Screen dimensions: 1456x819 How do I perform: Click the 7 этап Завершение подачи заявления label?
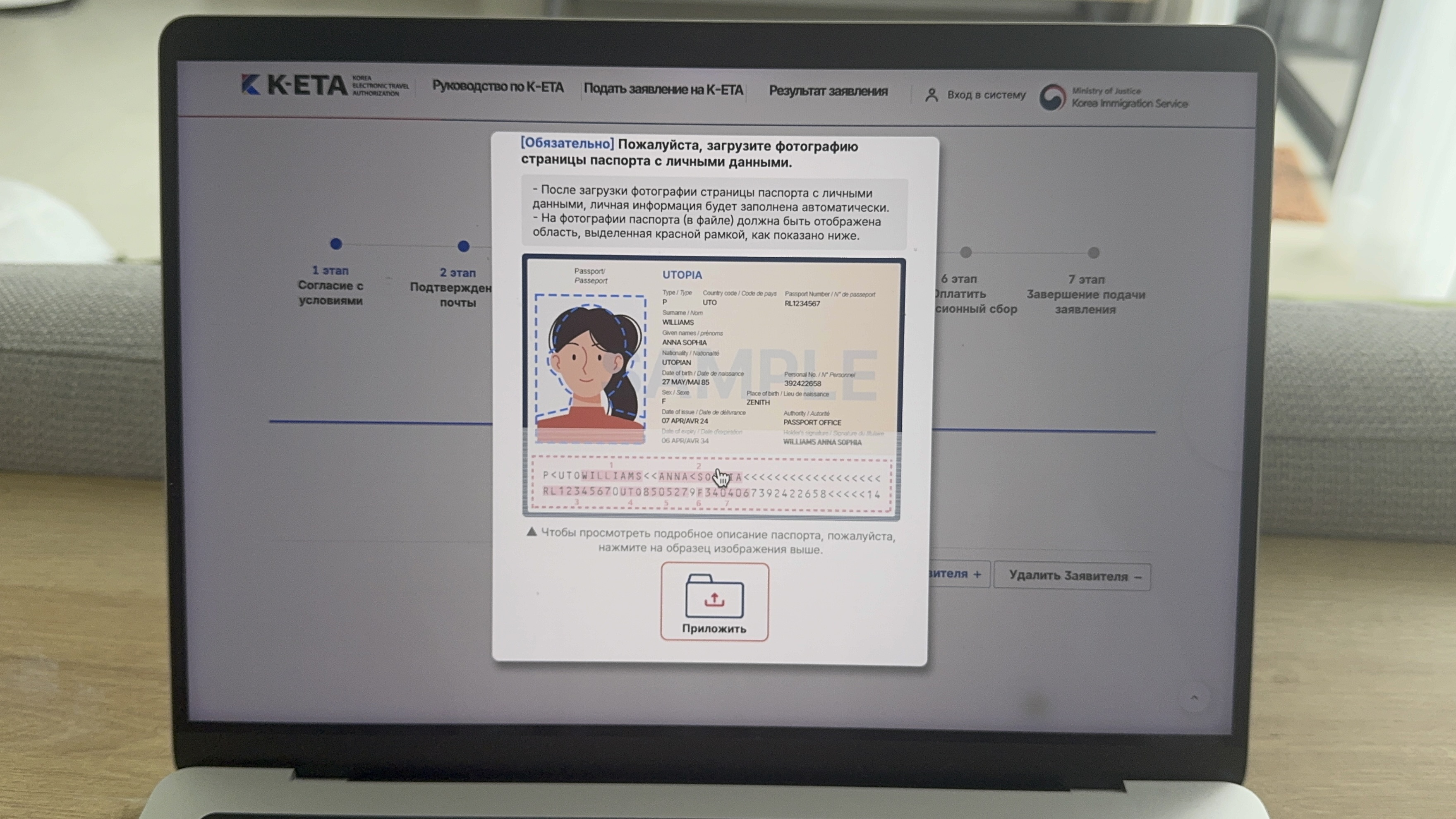tap(1086, 295)
